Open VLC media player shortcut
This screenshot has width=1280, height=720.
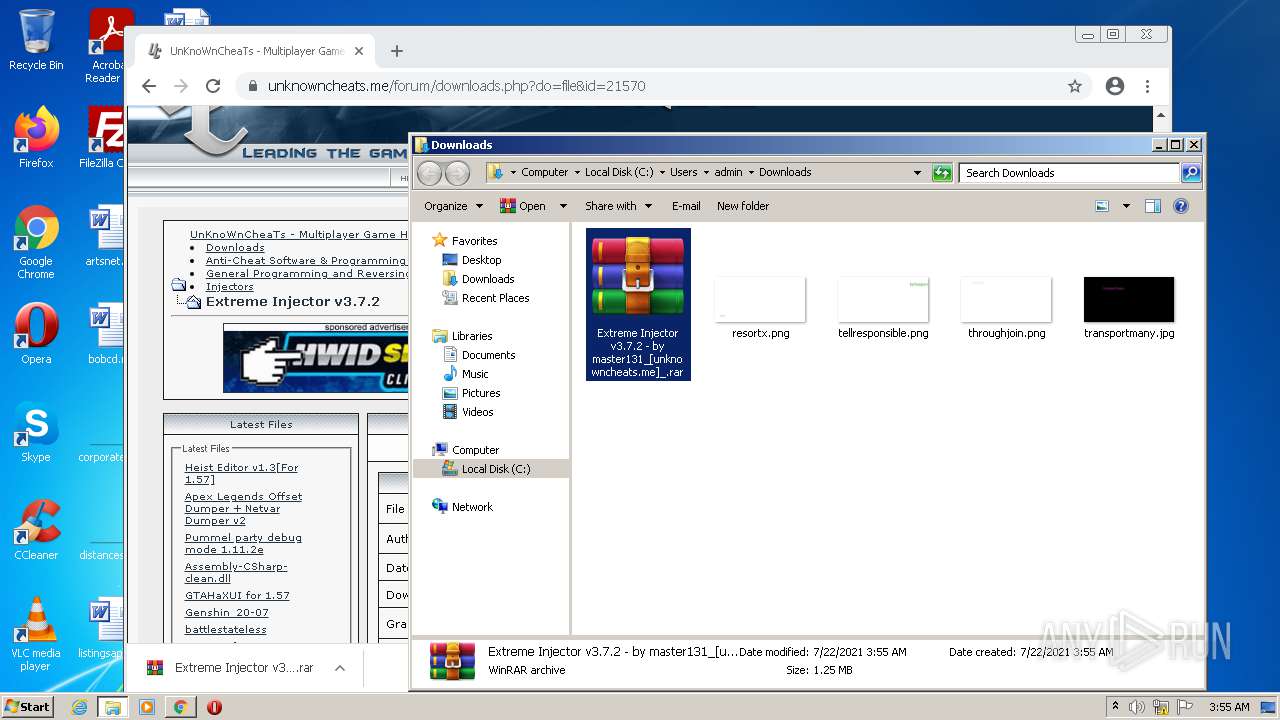pyautogui.click(x=36, y=634)
